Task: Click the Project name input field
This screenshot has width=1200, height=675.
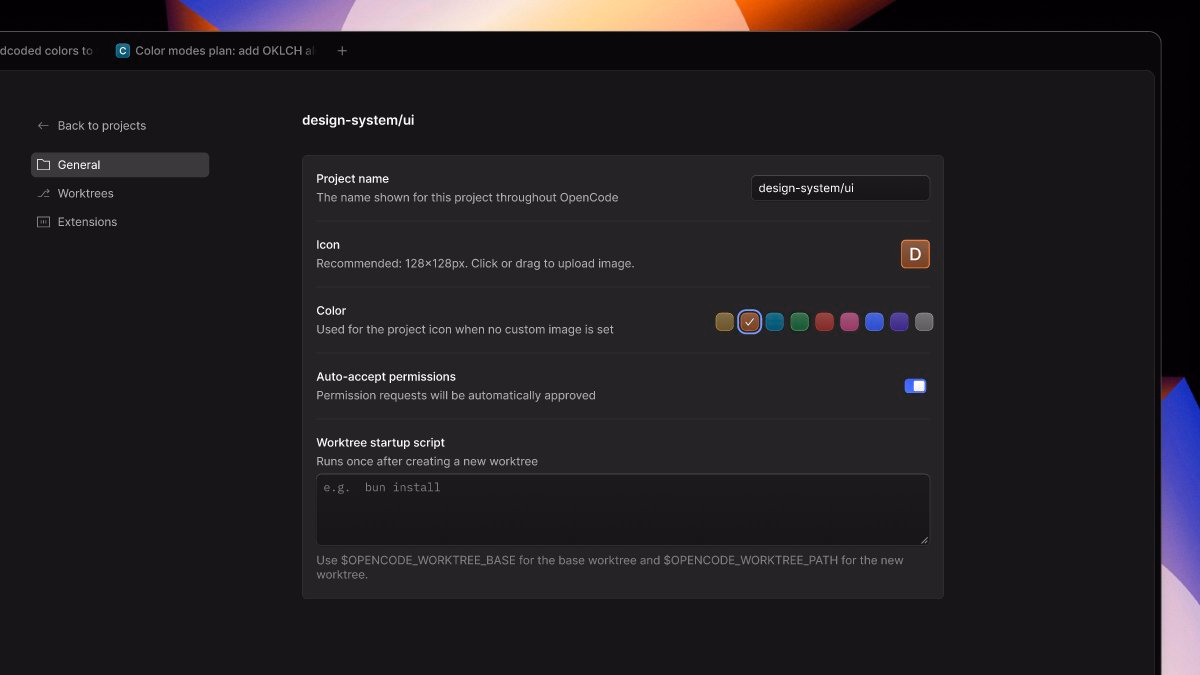Action: pyautogui.click(x=840, y=188)
